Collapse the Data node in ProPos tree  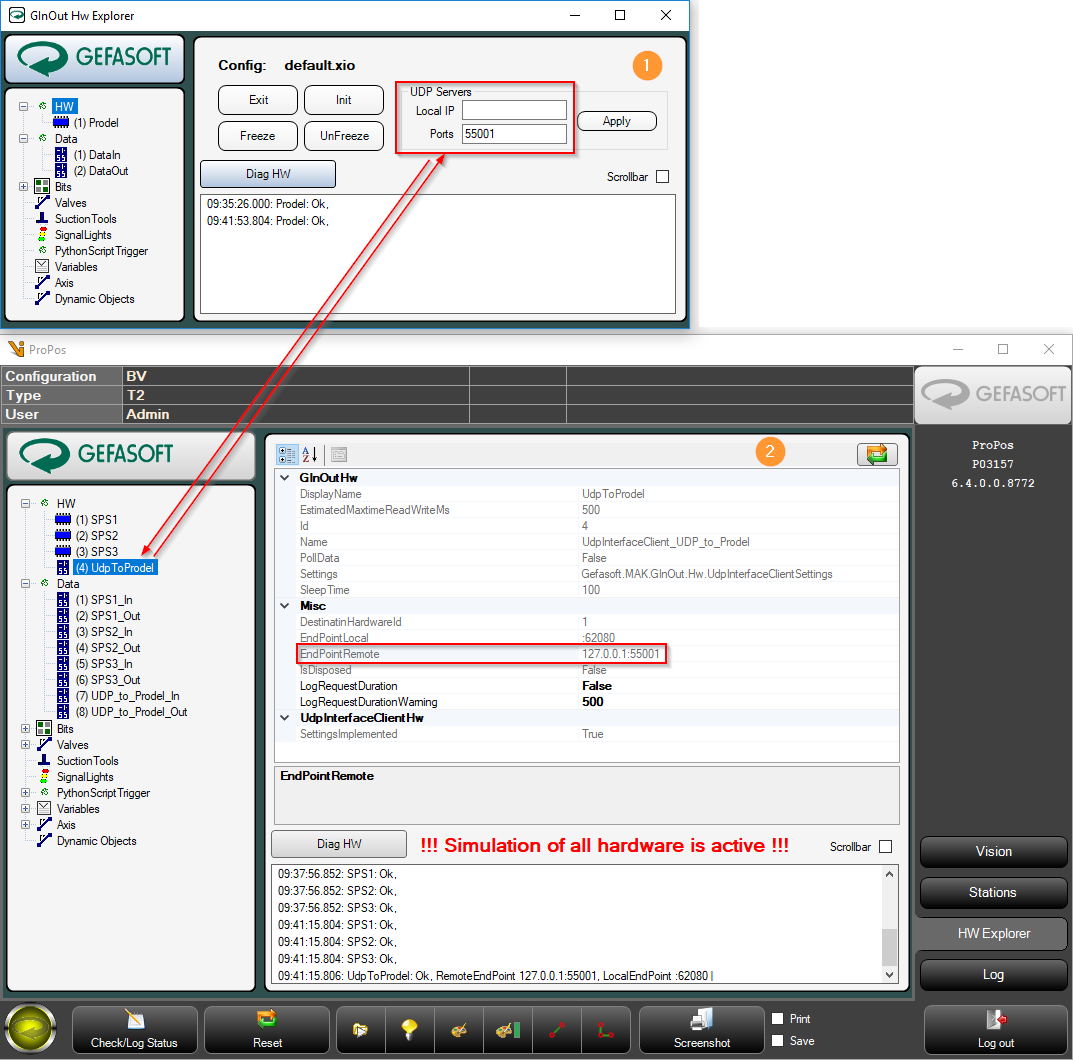pos(25,584)
